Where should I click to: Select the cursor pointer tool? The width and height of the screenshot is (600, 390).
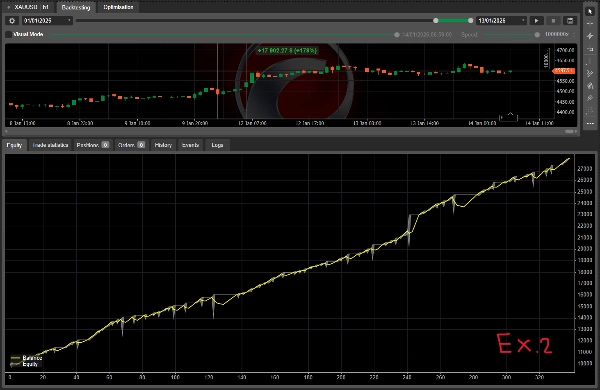(x=590, y=11)
